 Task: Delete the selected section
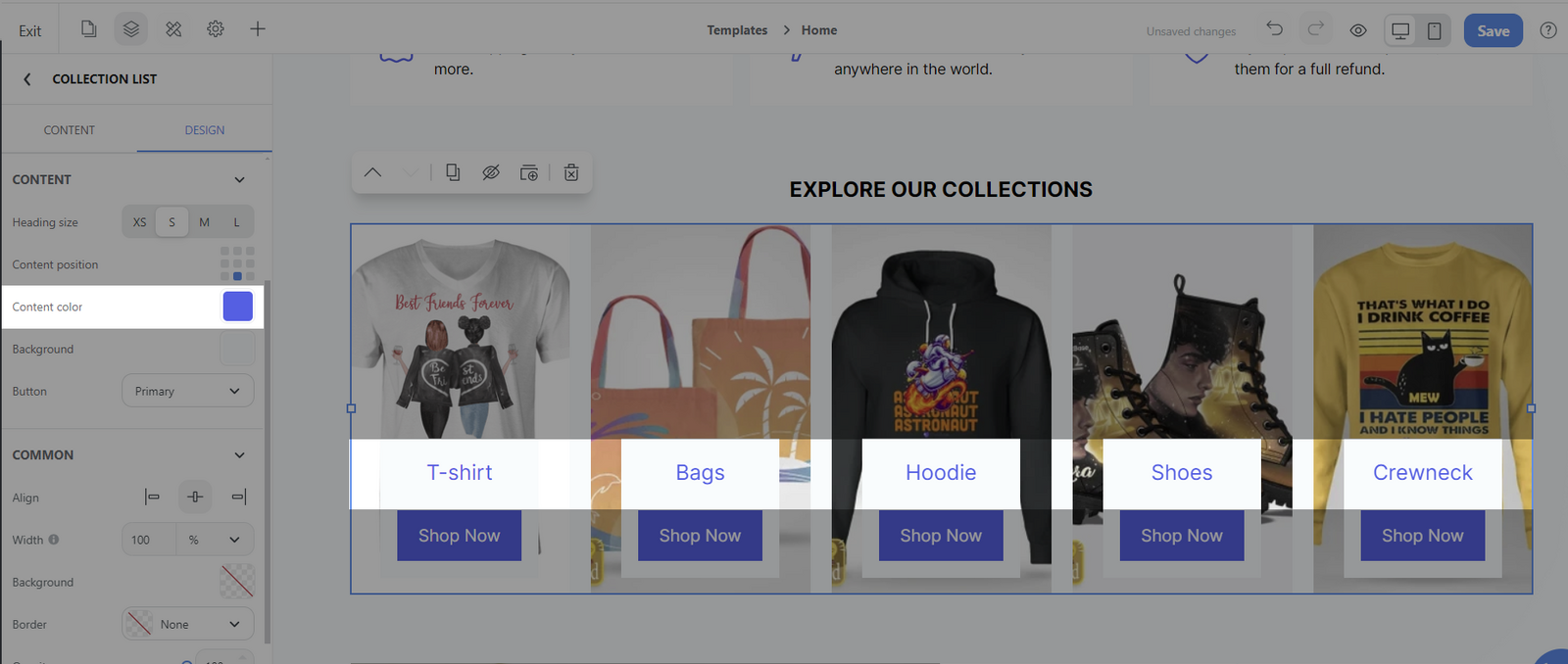(571, 172)
